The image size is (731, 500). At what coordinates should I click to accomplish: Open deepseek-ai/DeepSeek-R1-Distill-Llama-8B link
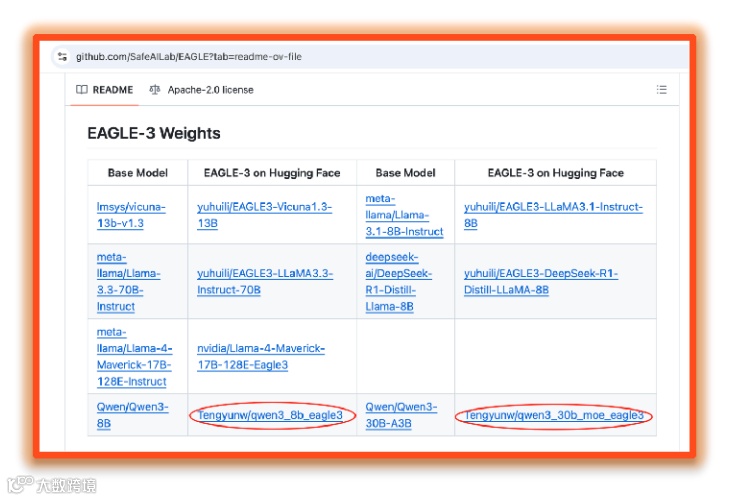click(x=399, y=281)
